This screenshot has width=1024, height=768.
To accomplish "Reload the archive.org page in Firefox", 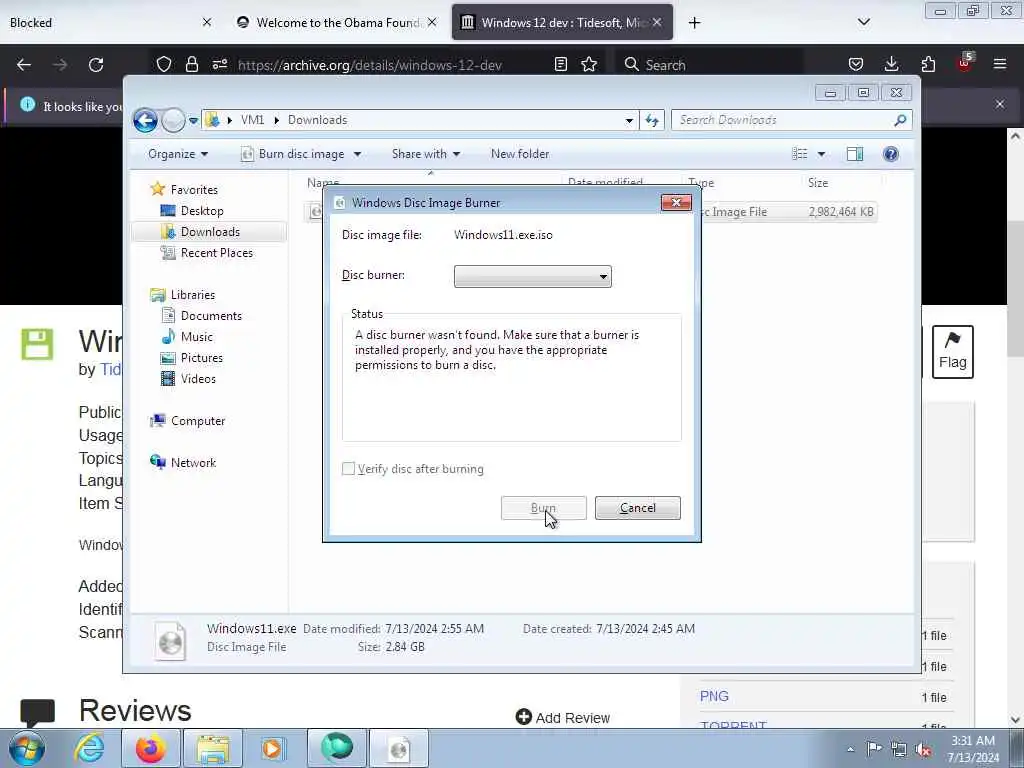I will (x=96, y=65).
